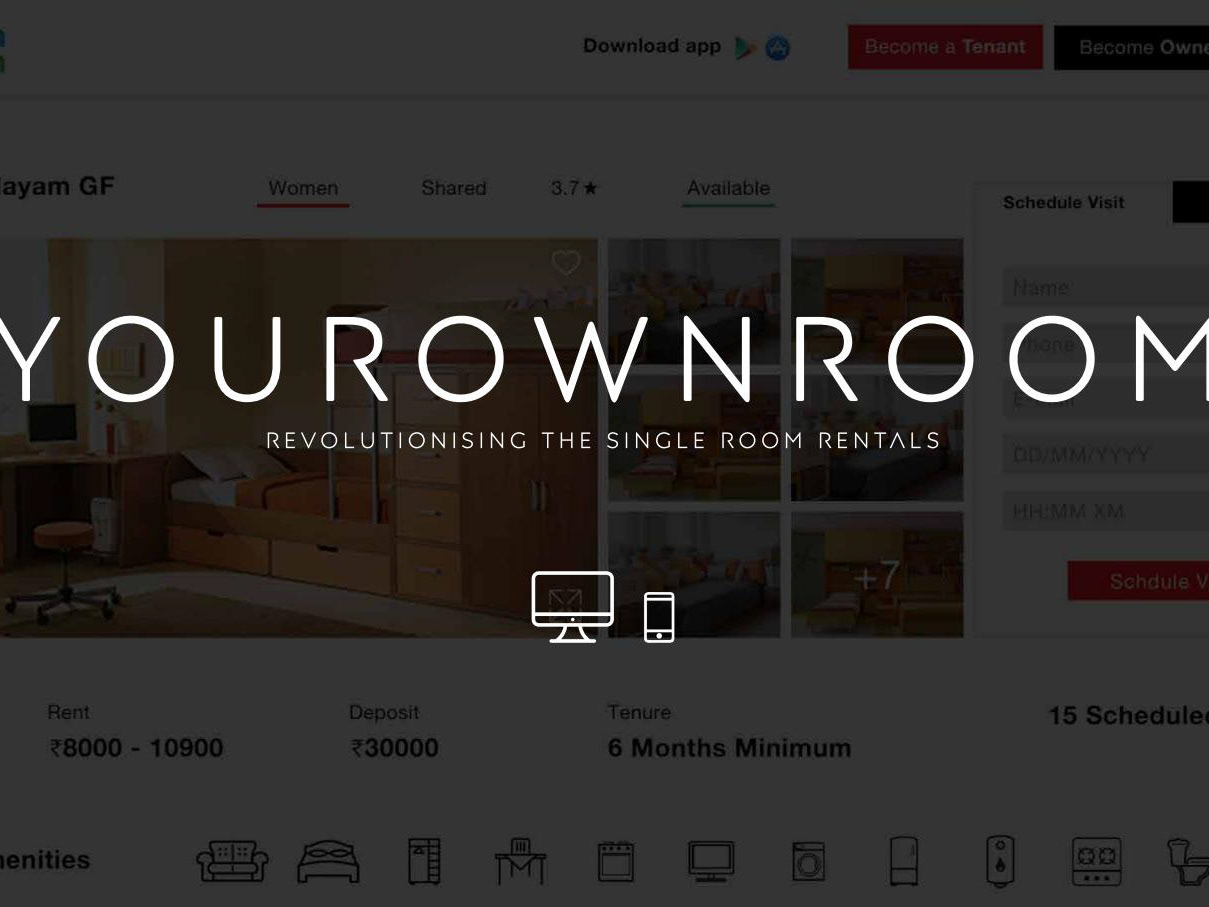The image size is (1209, 907).
Task: Focus the HH:MM XM time field
Action: coord(1105,512)
